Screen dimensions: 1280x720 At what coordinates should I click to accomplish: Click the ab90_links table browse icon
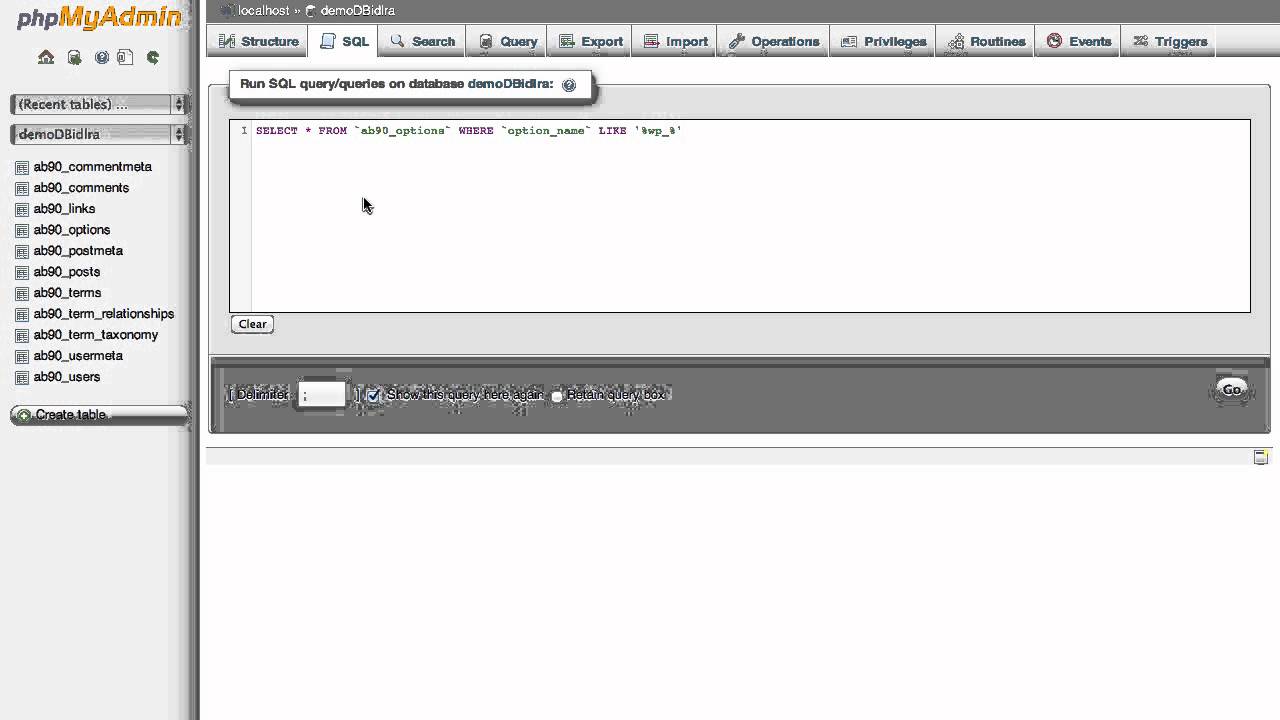22,209
